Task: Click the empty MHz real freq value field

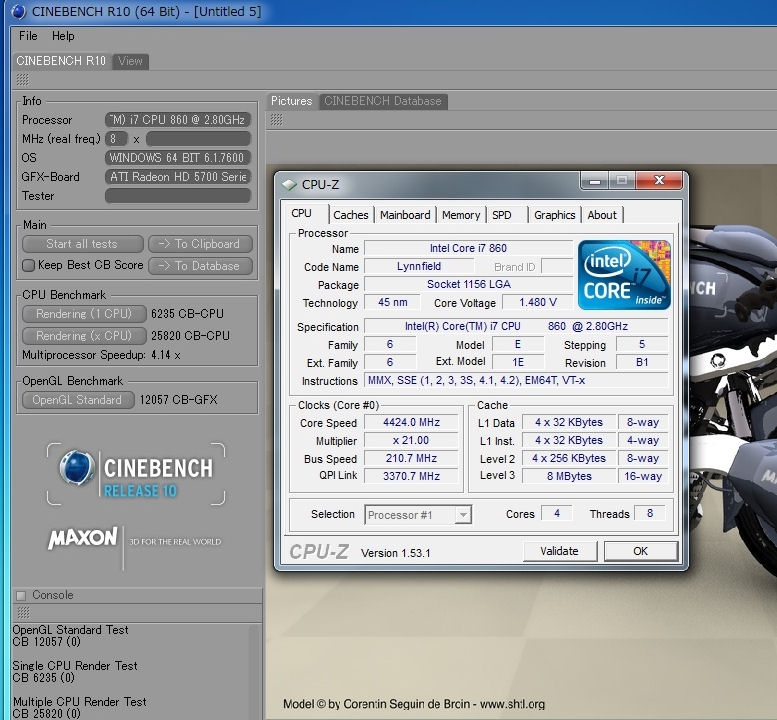Action: pyautogui.click(x=198, y=139)
